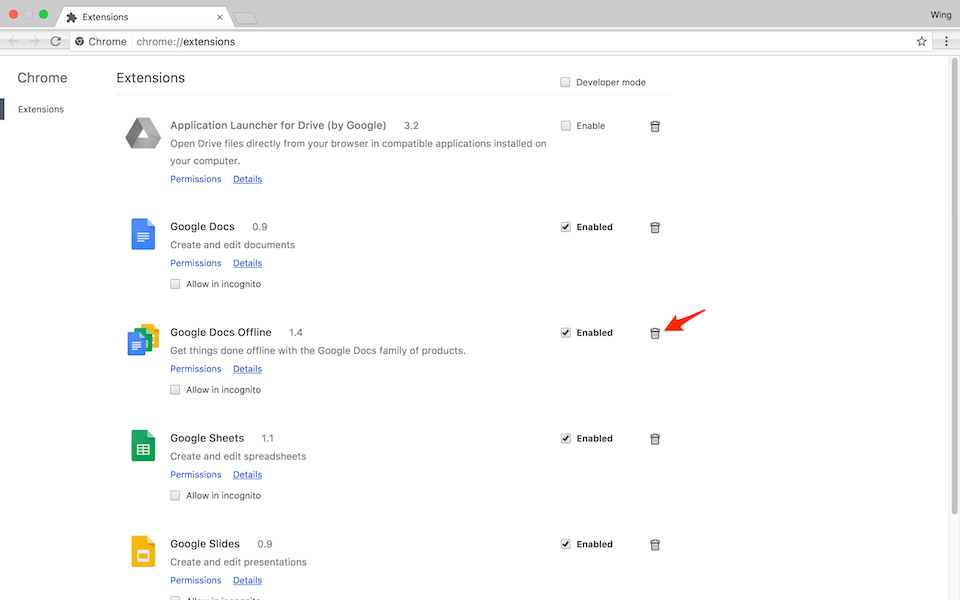960x600 pixels.
Task: Click the Extensions page heading
Action: pyautogui.click(x=151, y=78)
